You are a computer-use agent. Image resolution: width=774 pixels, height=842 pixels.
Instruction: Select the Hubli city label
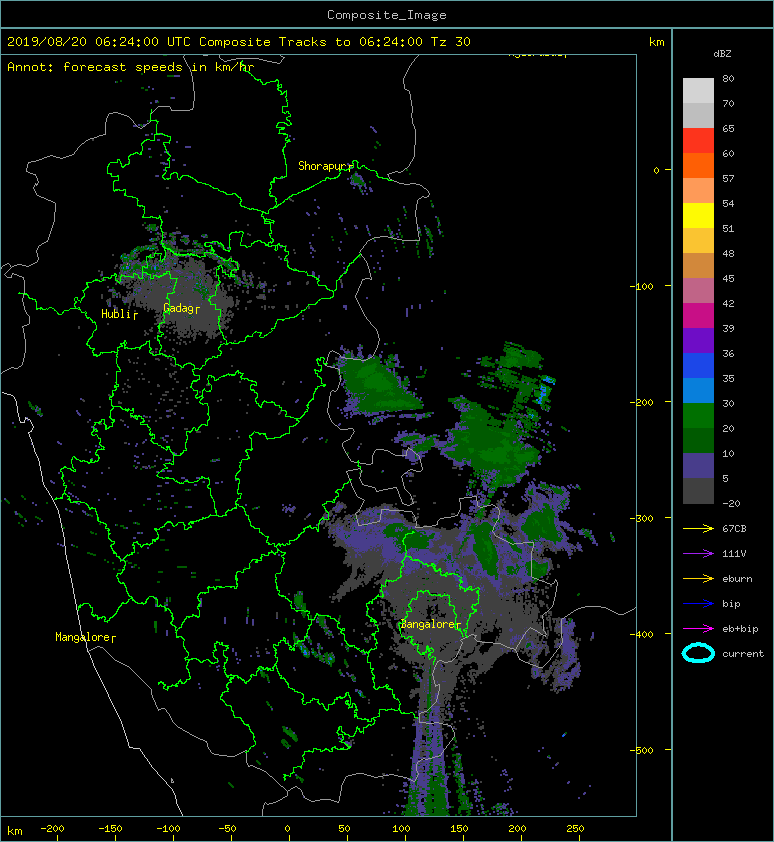pos(117,314)
